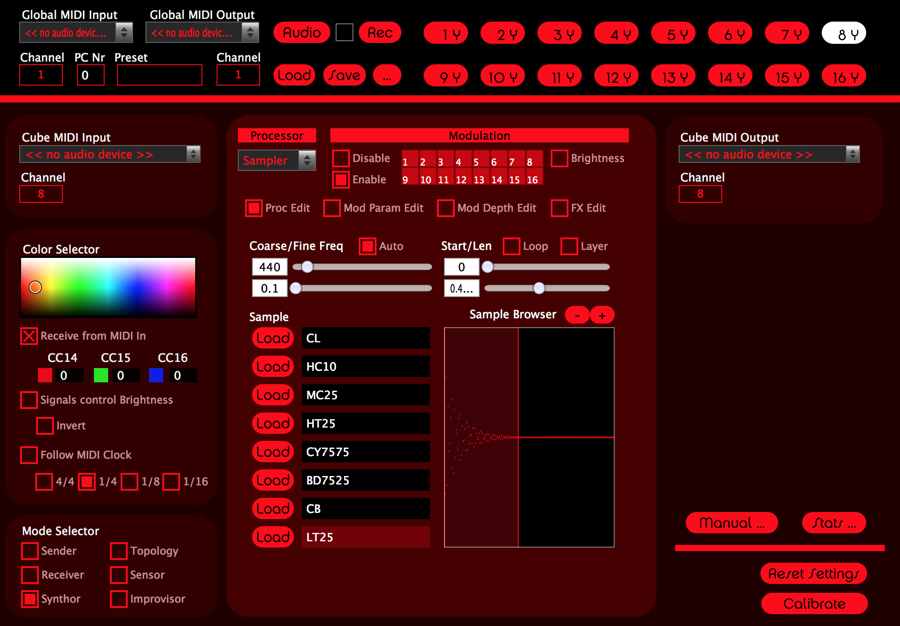Click the waveform in Sample Browser
Viewport: 900px width, 626px height.
[529, 437]
